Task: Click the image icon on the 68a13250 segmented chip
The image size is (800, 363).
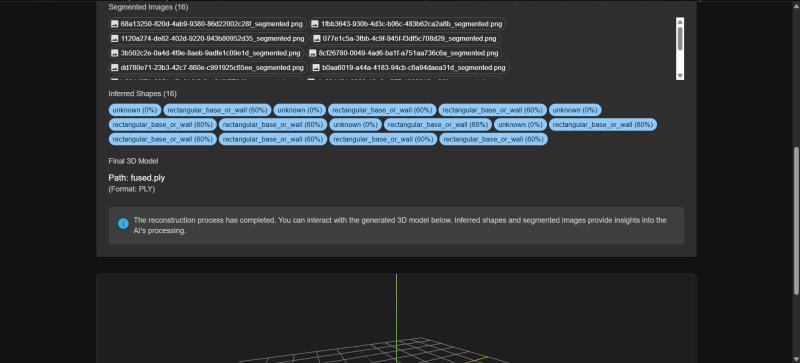Action: pos(115,24)
